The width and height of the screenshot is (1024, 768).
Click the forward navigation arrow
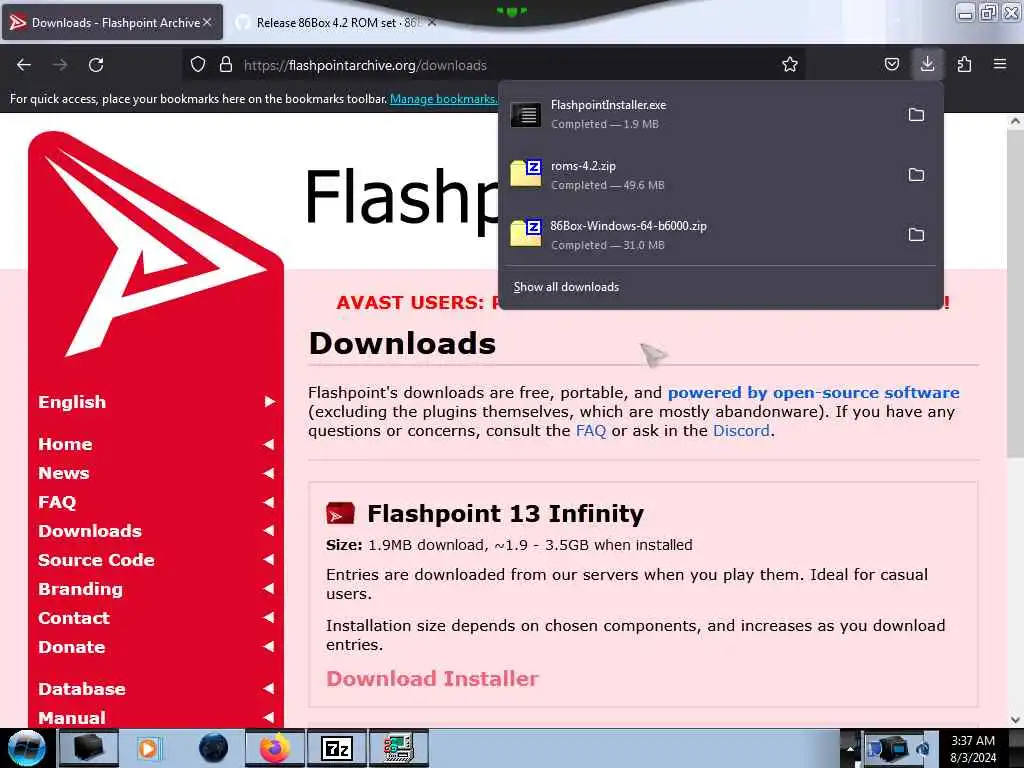pos(60,65)
